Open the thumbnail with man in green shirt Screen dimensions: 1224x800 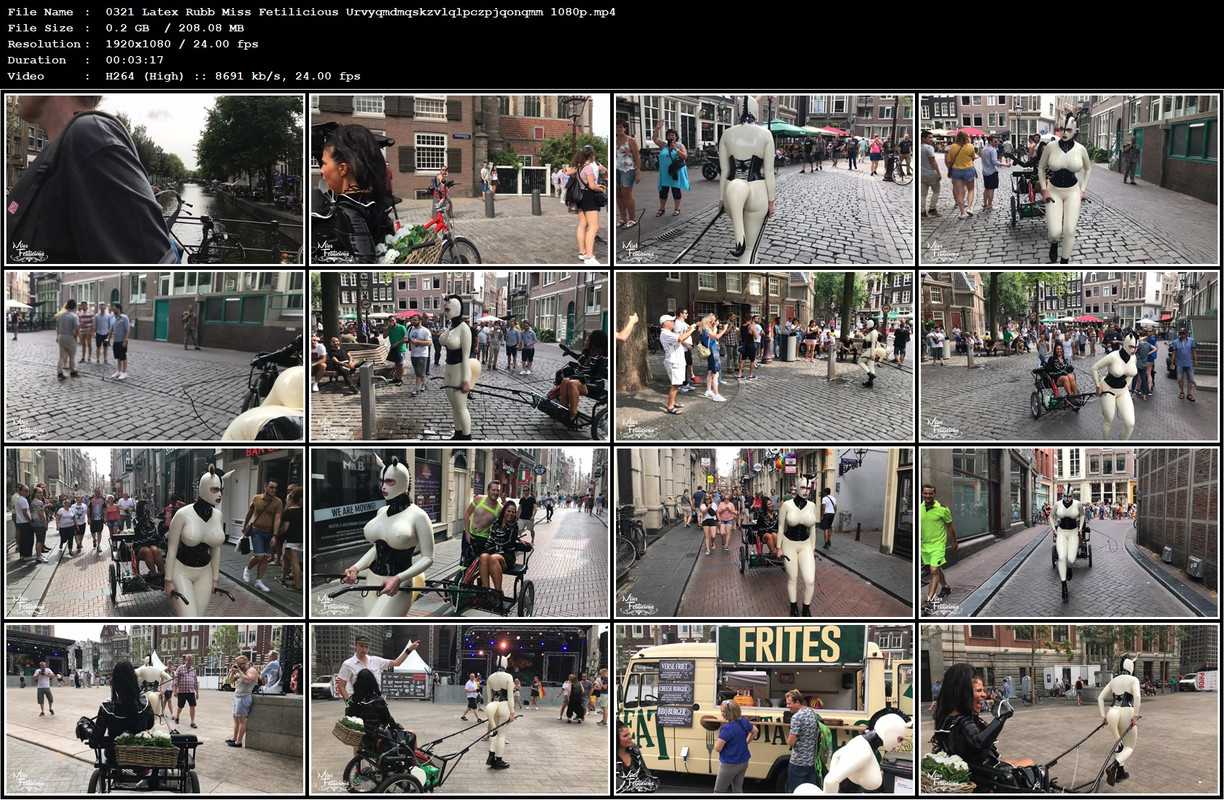(x=1070, y=532)
